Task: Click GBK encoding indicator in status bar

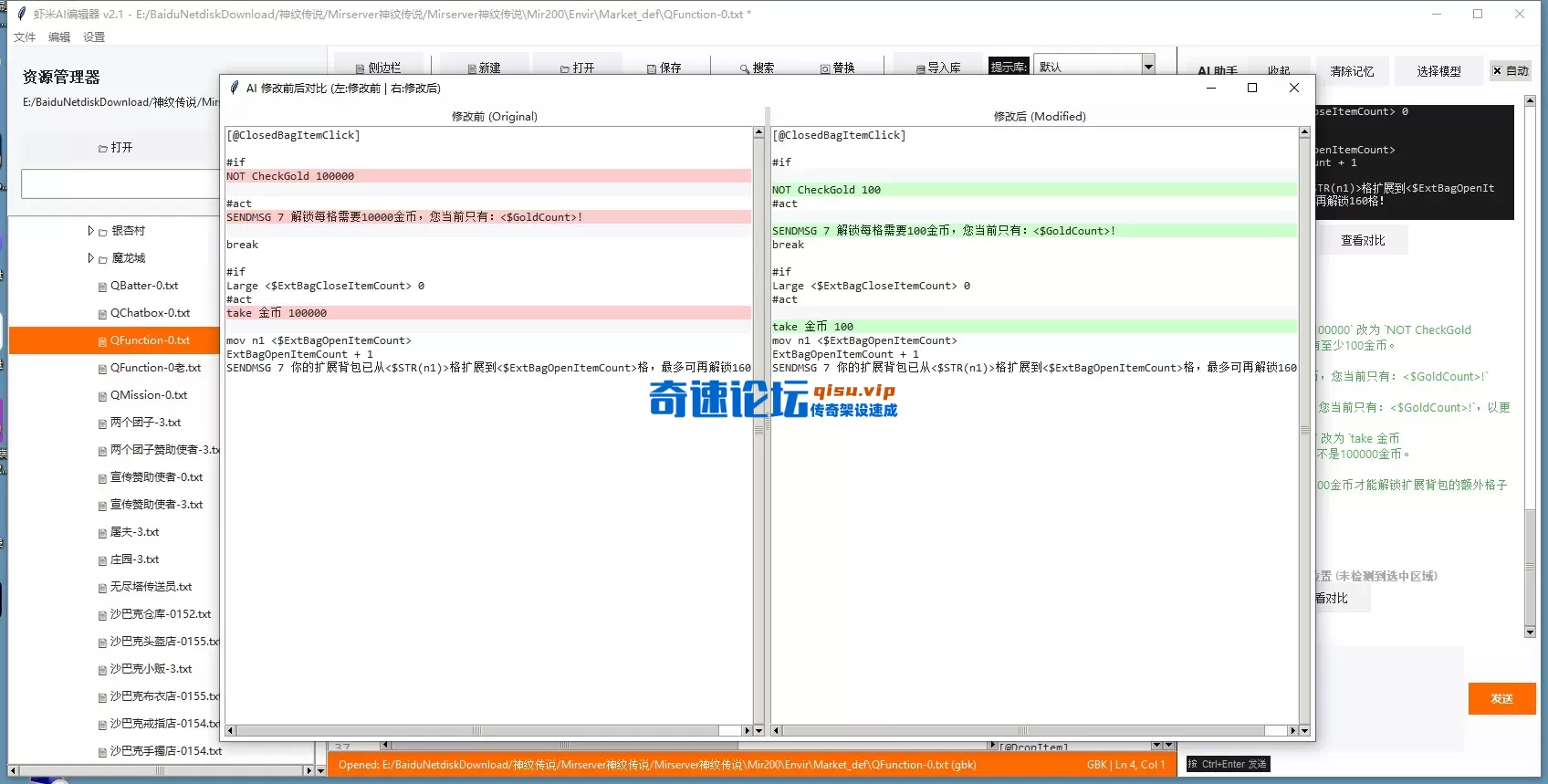Action: pos(1096,765)
